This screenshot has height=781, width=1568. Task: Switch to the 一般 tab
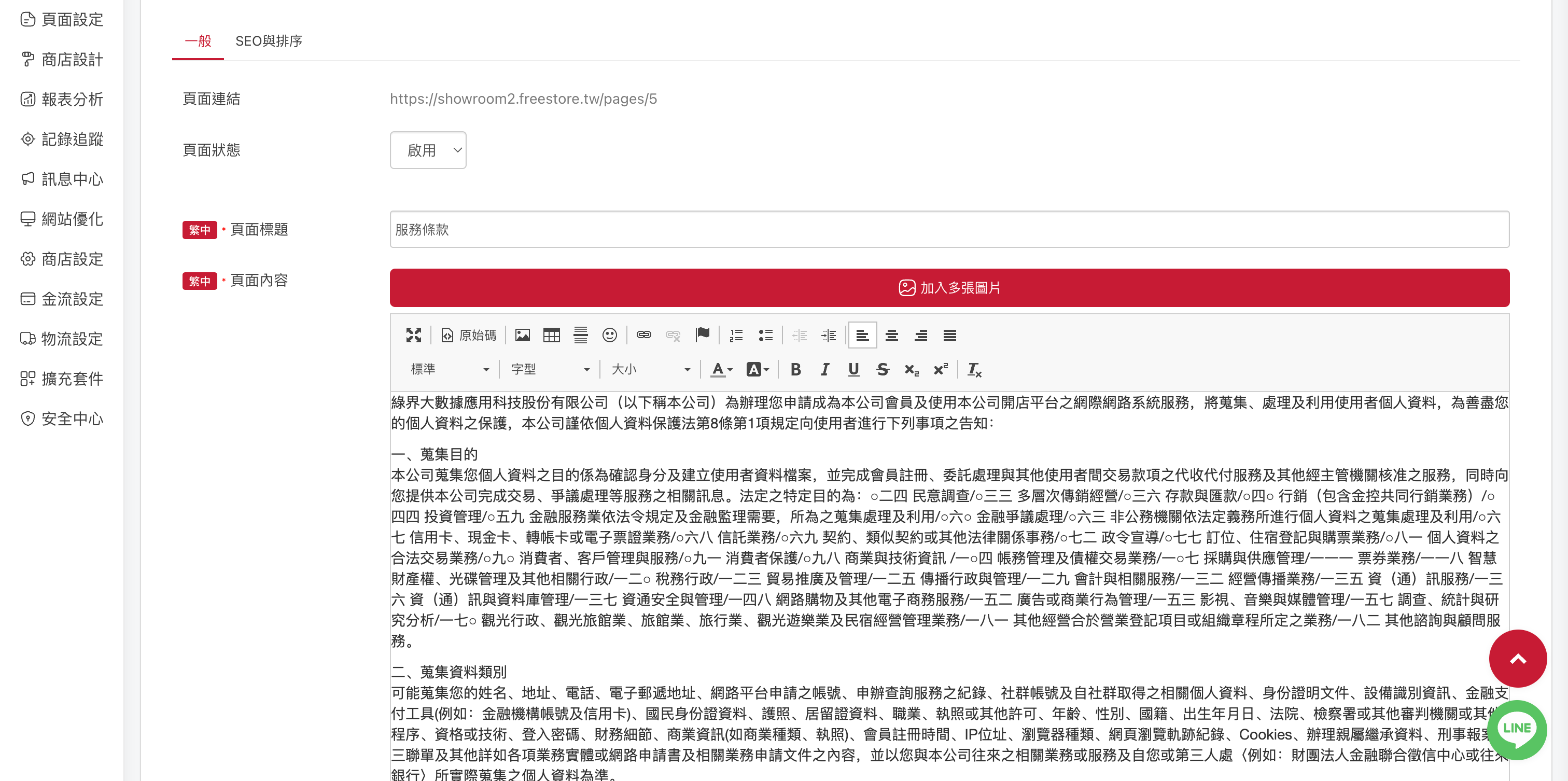point(198,41)
